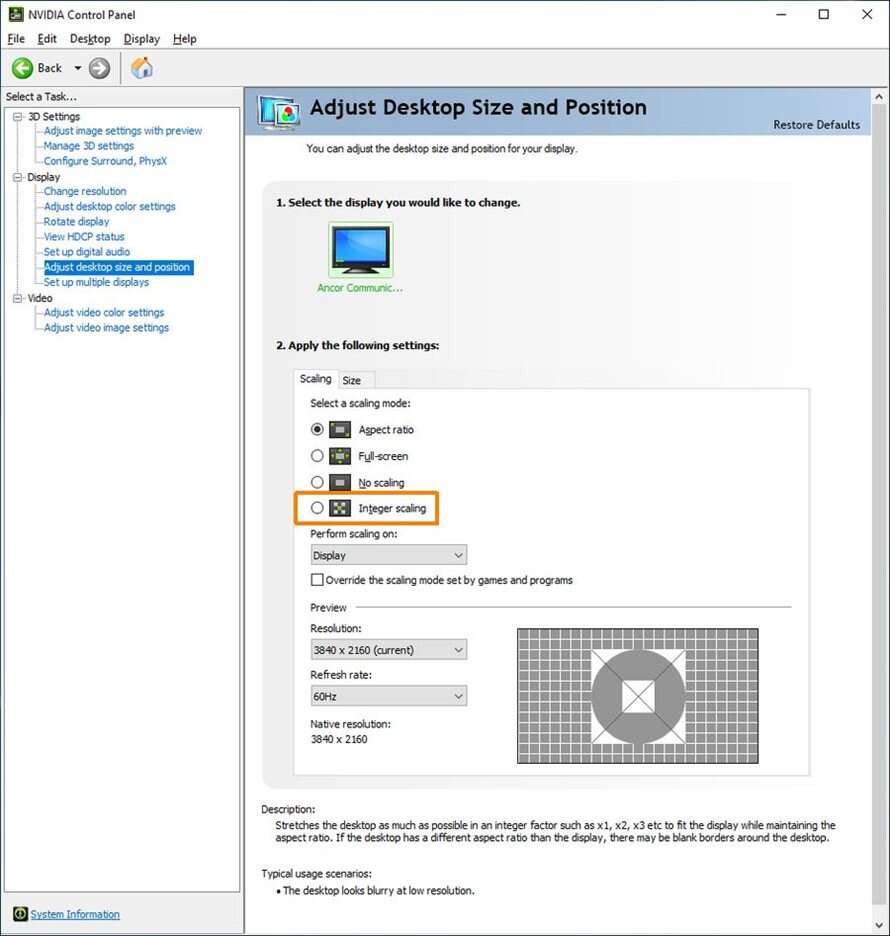Open Change resolution in the task tree
This screenshot has width=890, height=936.
(x=85, y=191)
